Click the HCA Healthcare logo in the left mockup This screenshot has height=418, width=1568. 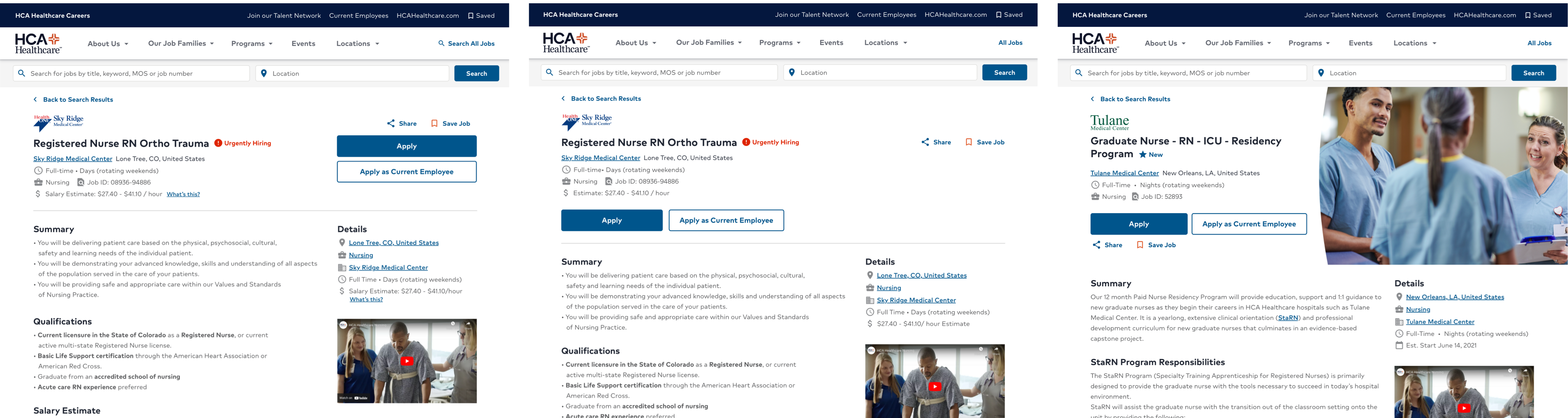[x=38, y=43]
